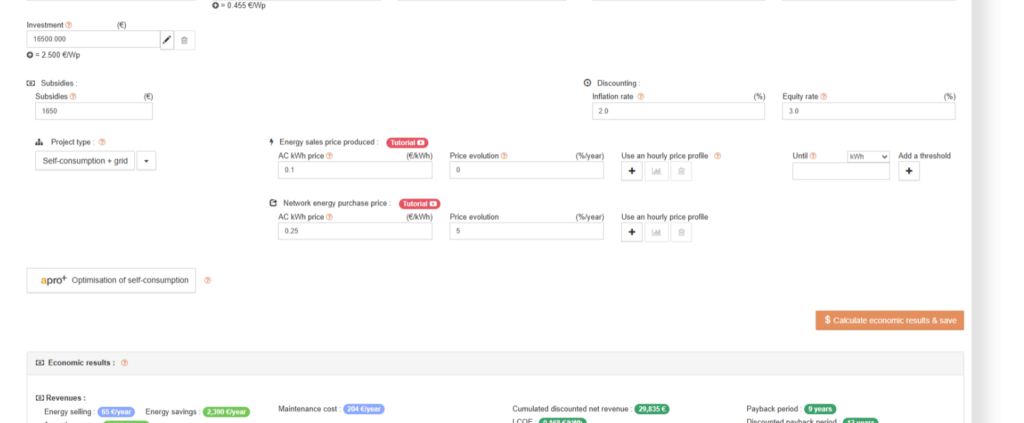Click the Inflation rate input field

[x=679, y=111]
